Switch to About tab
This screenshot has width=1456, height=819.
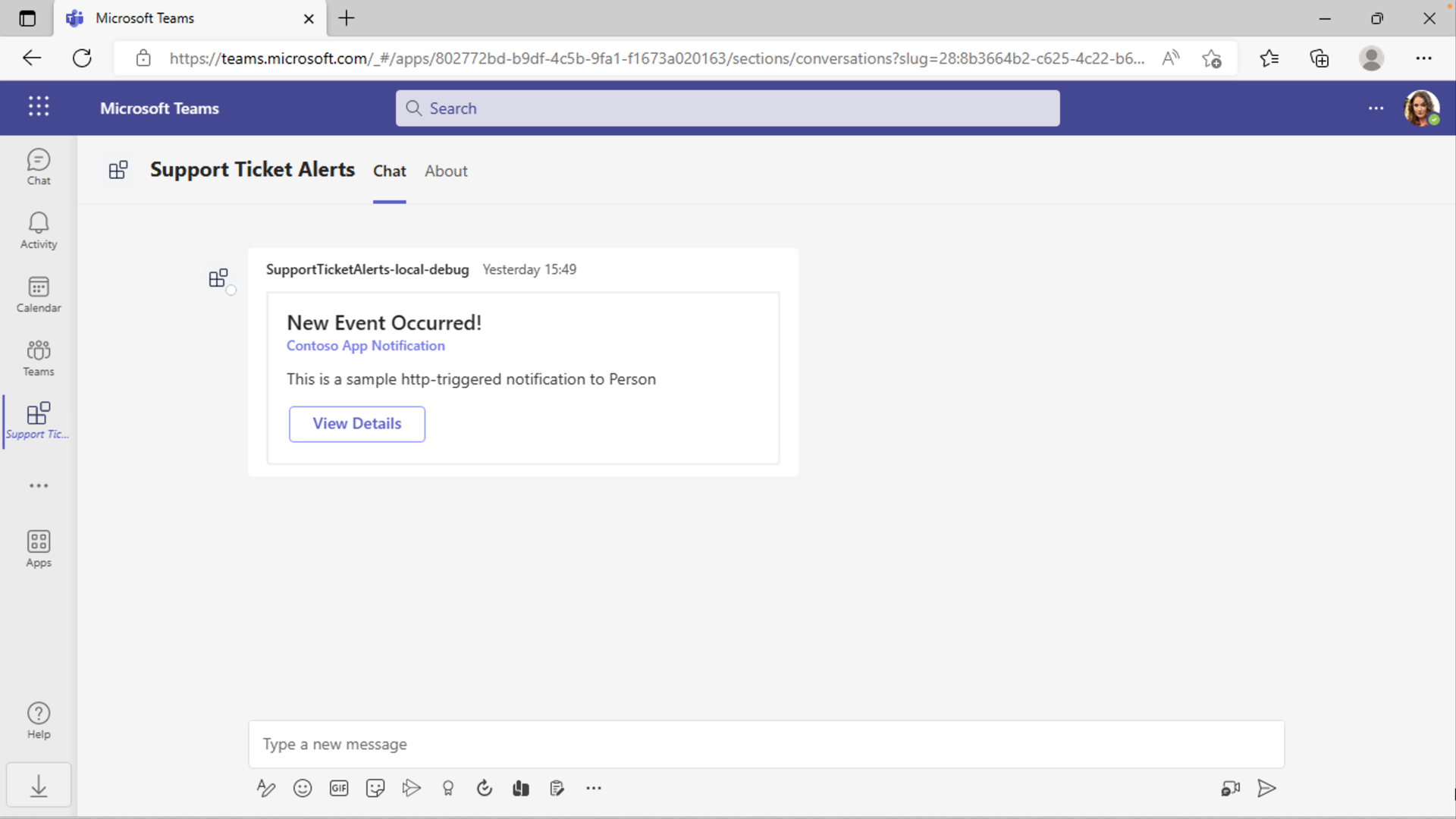[x=446, y=170]
